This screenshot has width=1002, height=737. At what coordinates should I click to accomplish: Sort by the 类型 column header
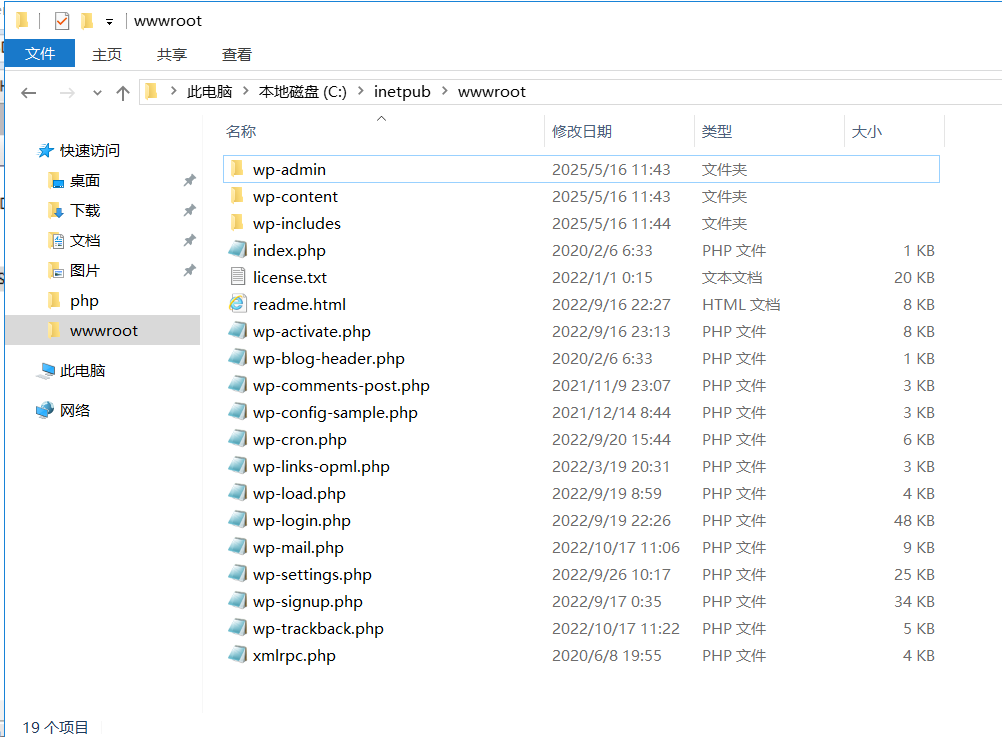point(769,132)
